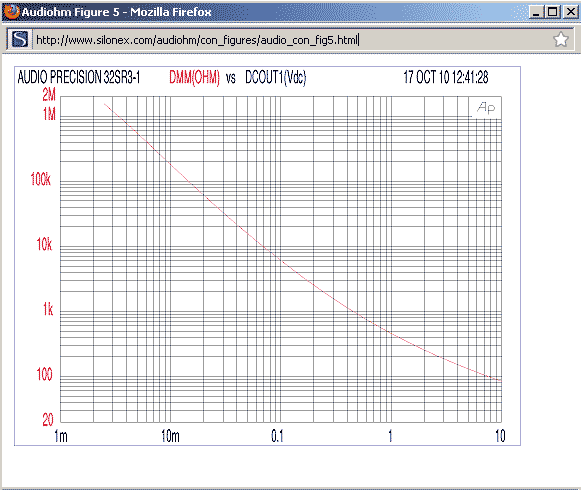Click the red 'DMM(OHM)' label
The width and height of the screenshot is (581, 490).
(194, 77)
